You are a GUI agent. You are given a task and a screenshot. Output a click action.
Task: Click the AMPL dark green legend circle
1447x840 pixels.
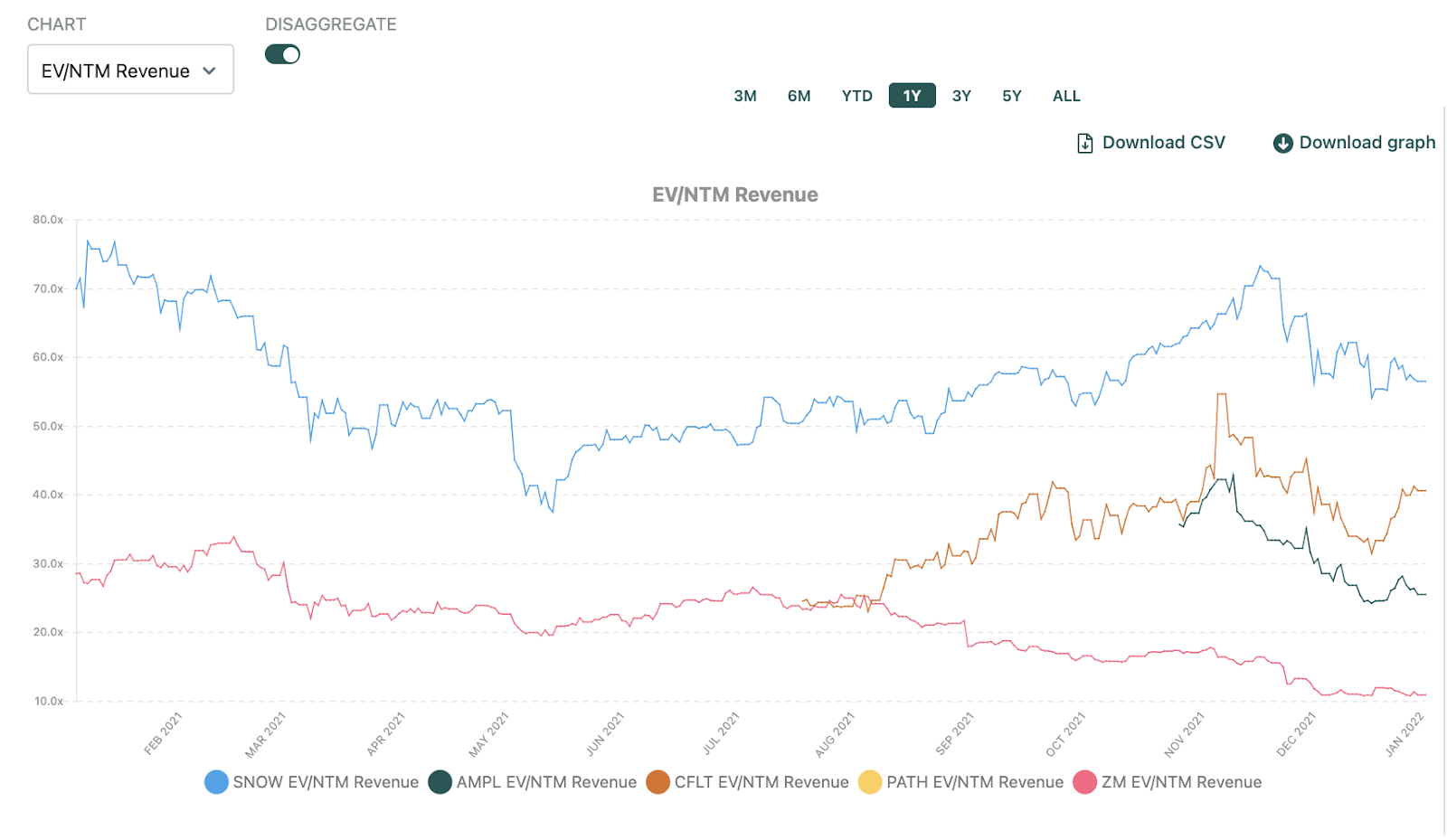coord(440,782)
